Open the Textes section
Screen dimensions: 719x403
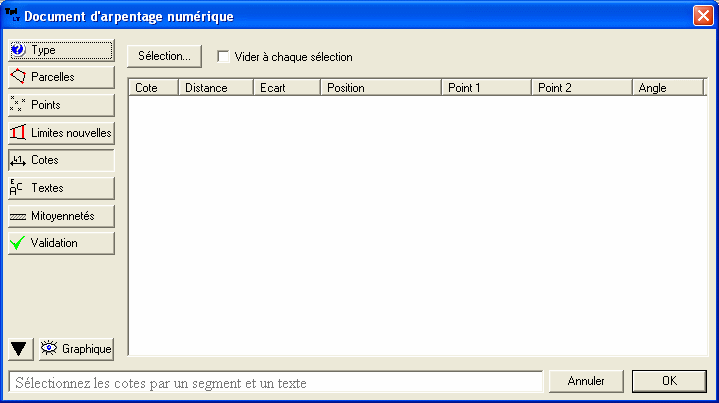(x=61, y=188)
